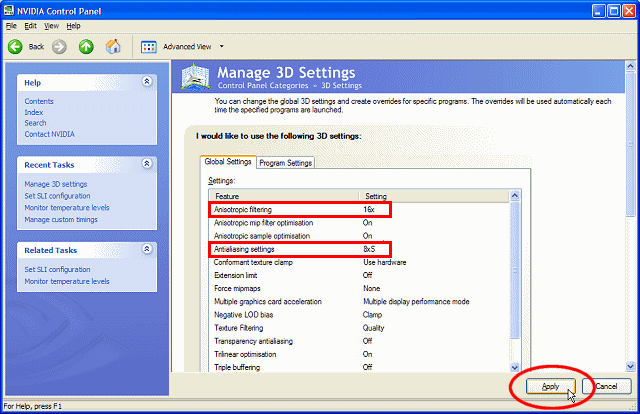This screenshot has width=640, height=414.
Task: Collapse the Help panel chevron
Action: point(147,81)
